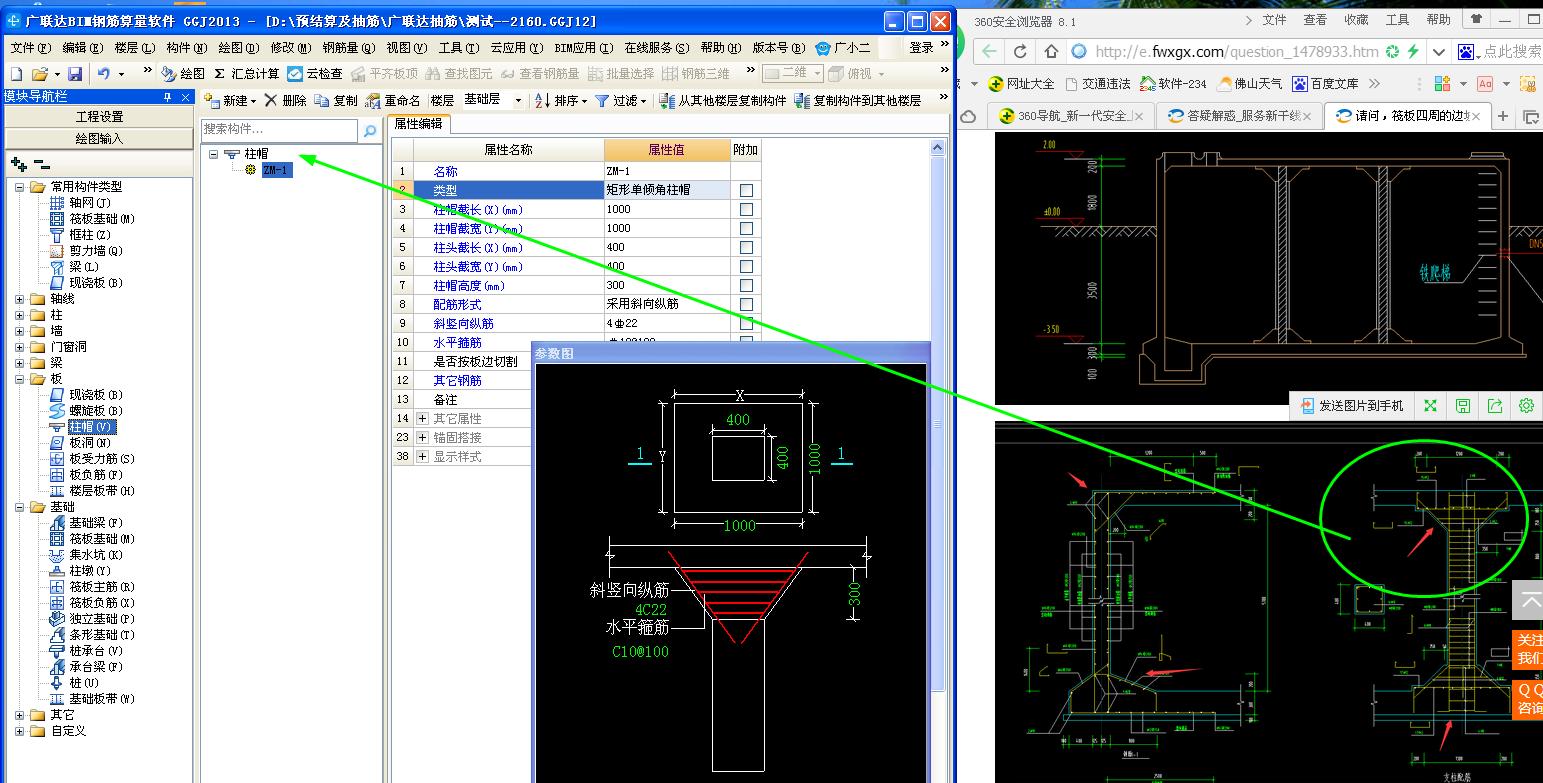1543x783 pixels.
Task: Run 汇总计算 summary calculation
Action: [247, 74]
